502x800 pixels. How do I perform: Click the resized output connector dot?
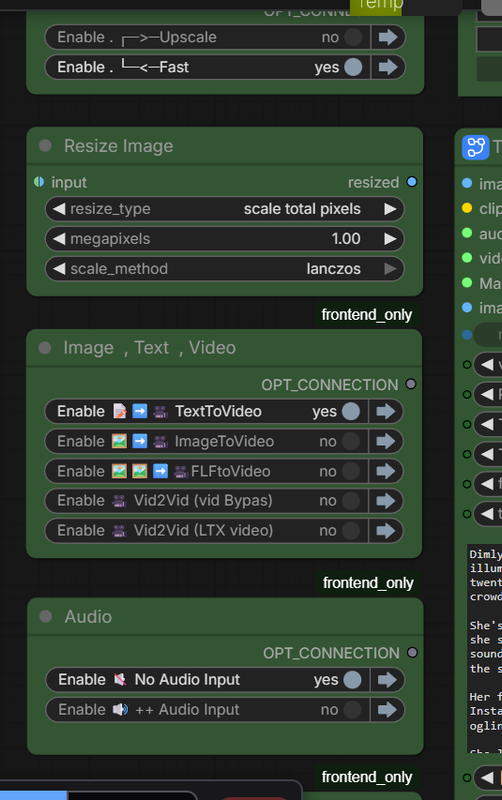tap(412, 182)
